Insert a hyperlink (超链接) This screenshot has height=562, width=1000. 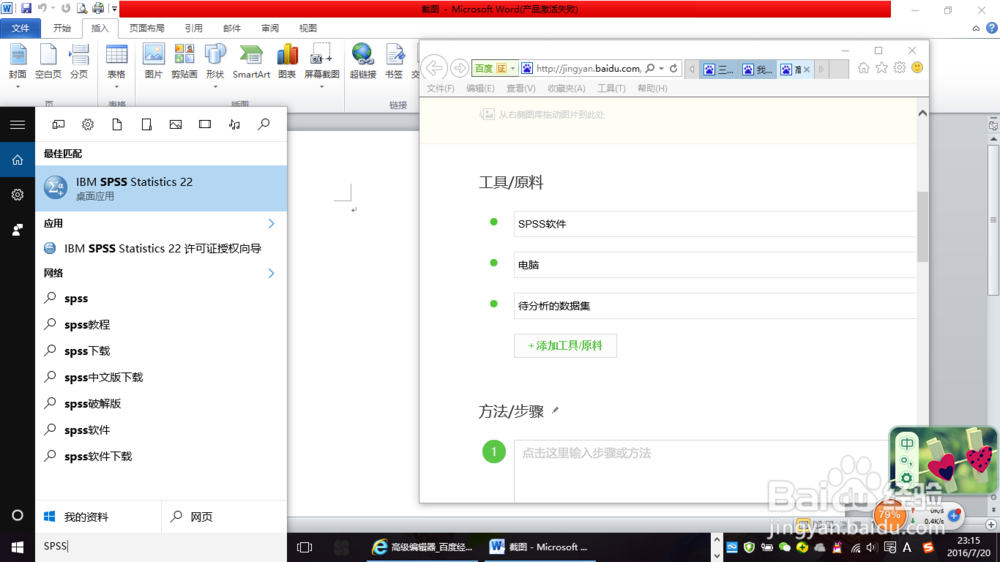(363, 62)
